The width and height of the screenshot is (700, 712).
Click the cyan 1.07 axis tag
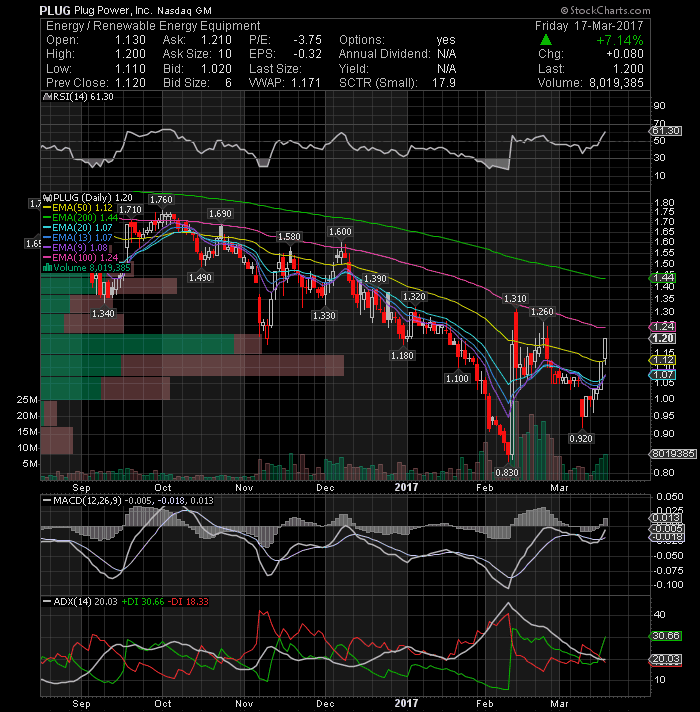[663, 375]
